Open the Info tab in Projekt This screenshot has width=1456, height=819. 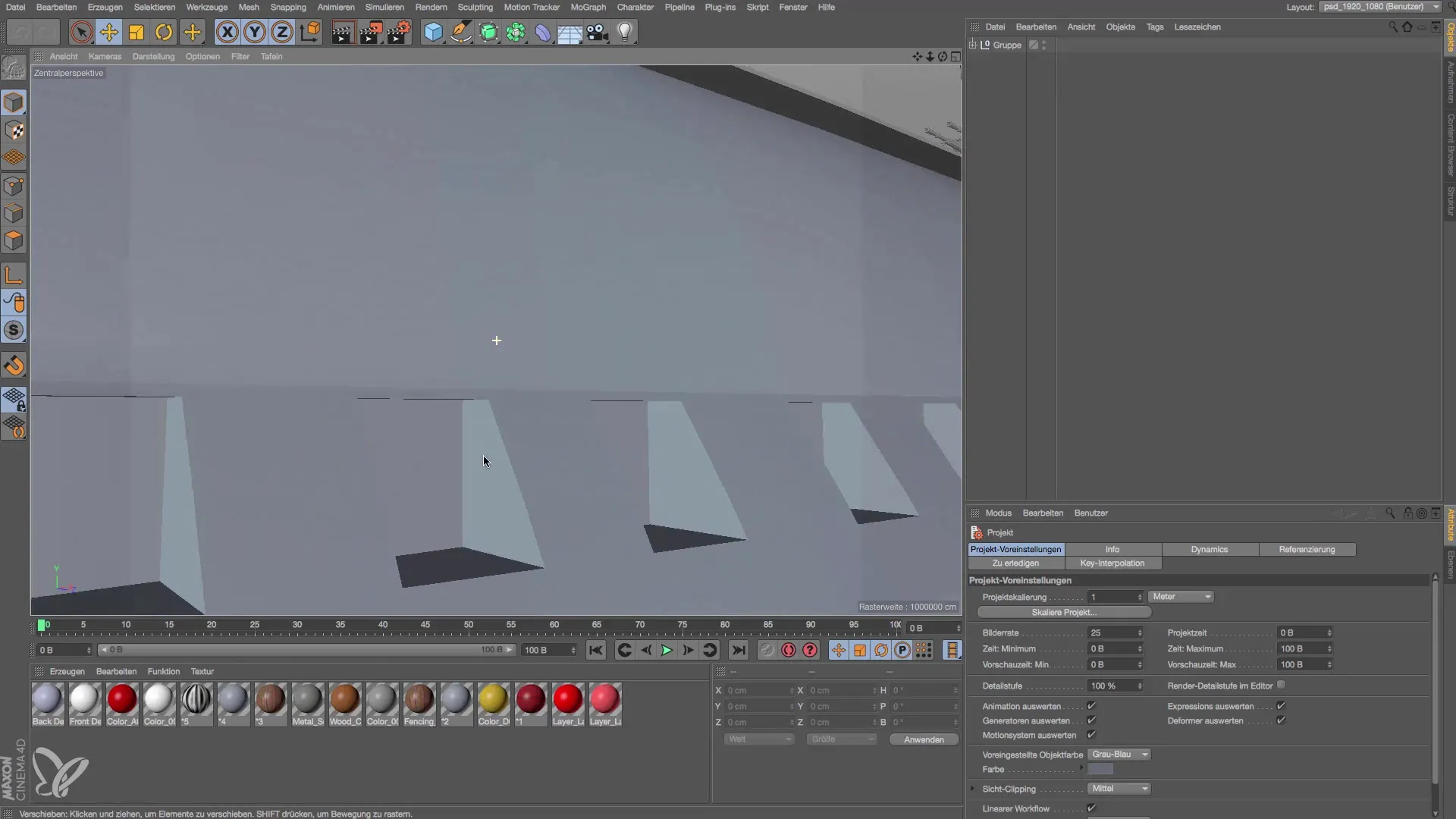(1112, 550)
